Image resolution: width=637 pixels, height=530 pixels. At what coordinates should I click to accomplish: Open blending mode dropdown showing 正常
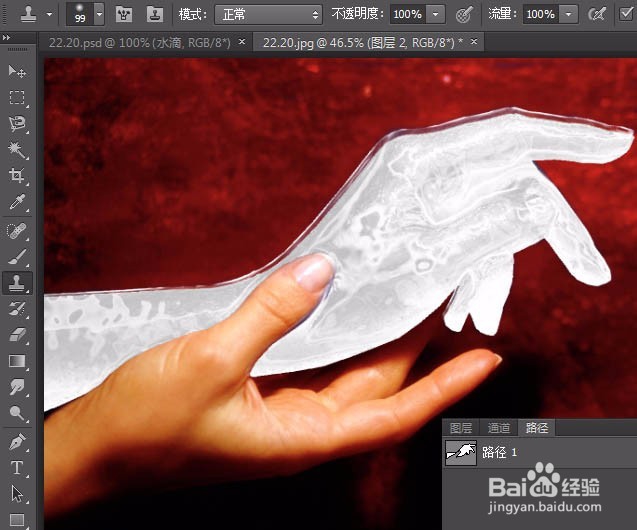[x=268, y=15]
